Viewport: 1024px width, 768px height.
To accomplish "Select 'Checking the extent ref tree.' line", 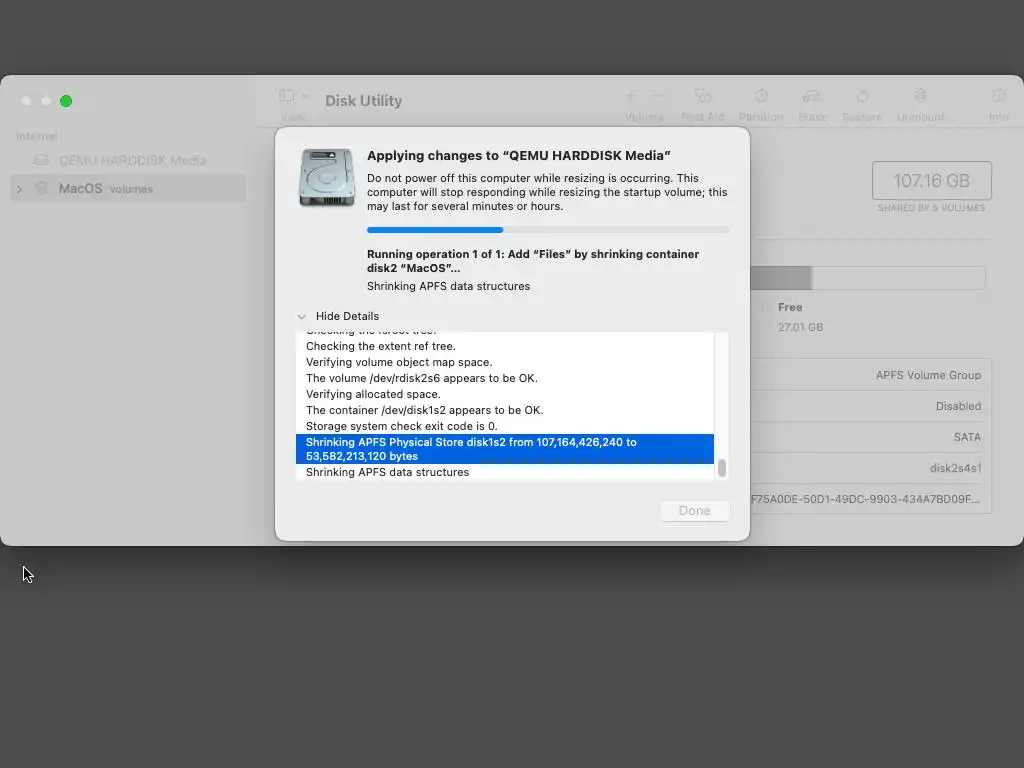I will click(505, 346).
